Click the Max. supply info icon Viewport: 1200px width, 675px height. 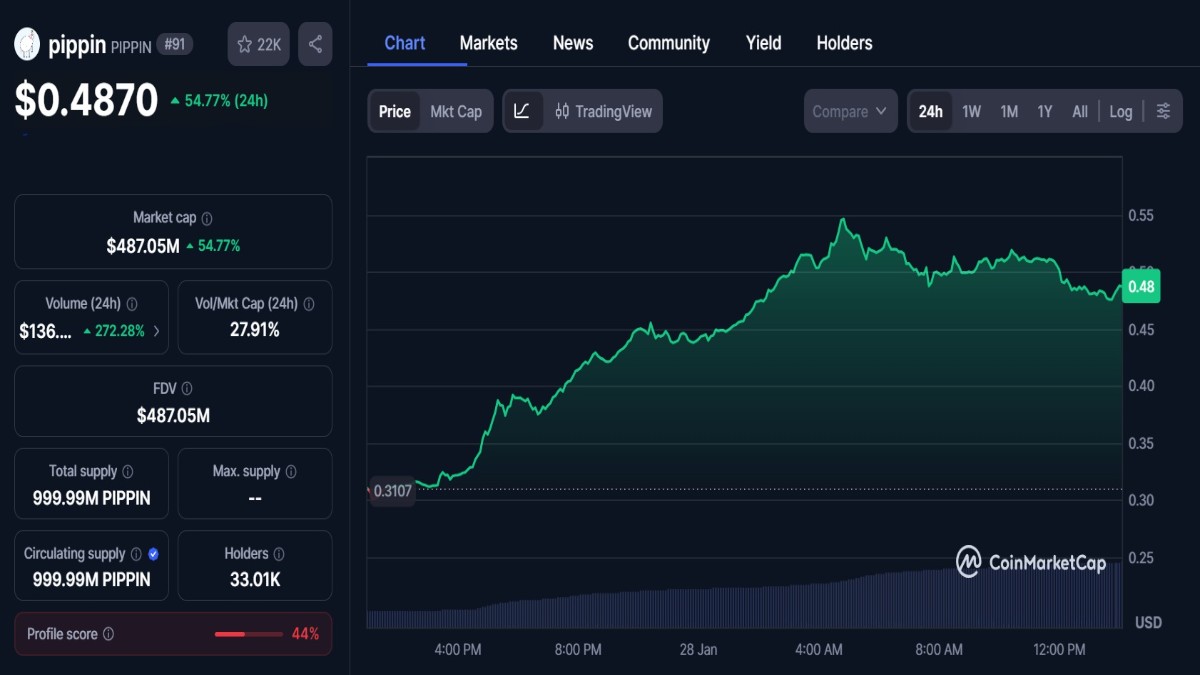coord(290,471)
